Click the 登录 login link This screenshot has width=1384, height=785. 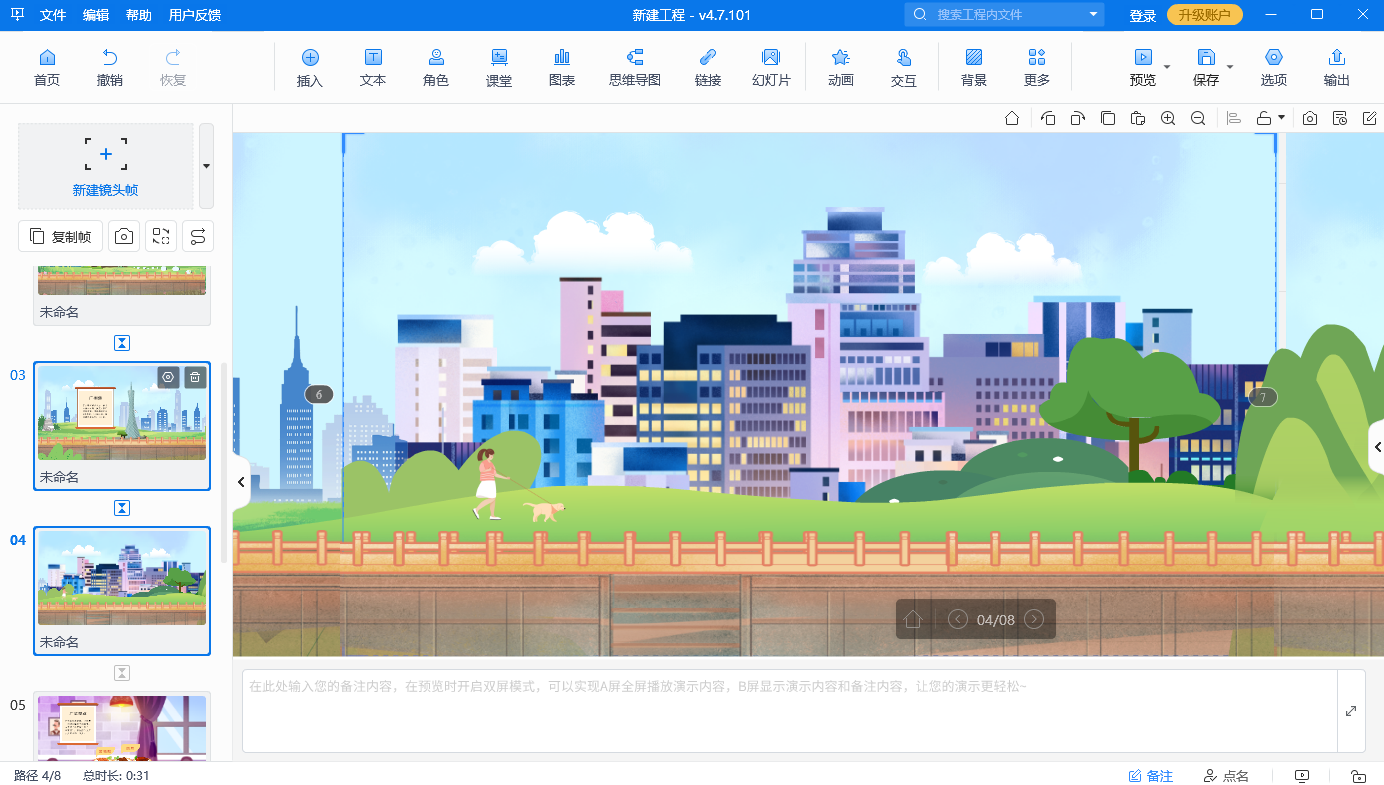[1143, 15]
